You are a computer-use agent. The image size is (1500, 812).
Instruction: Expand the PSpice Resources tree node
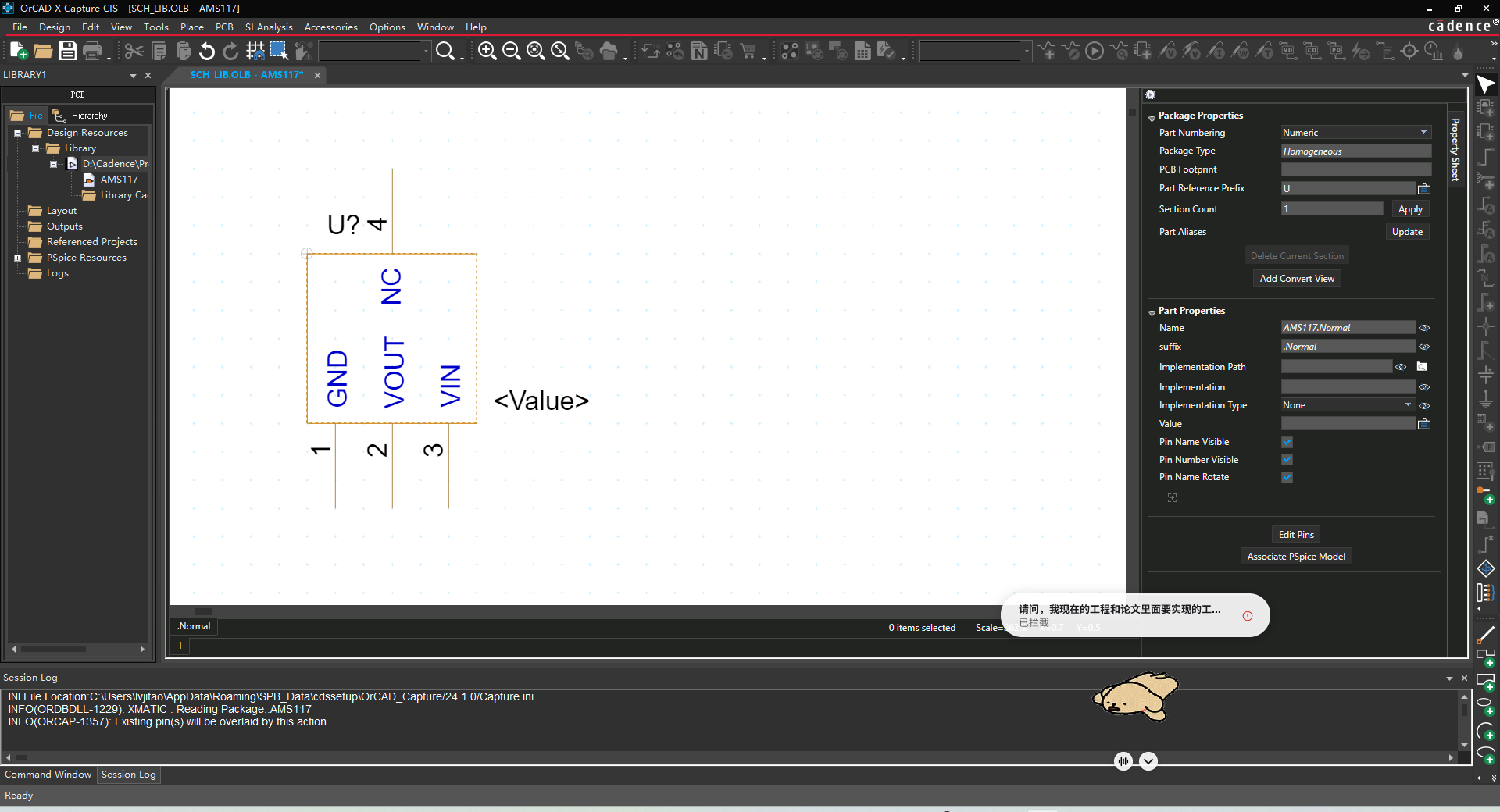point(17,258)
